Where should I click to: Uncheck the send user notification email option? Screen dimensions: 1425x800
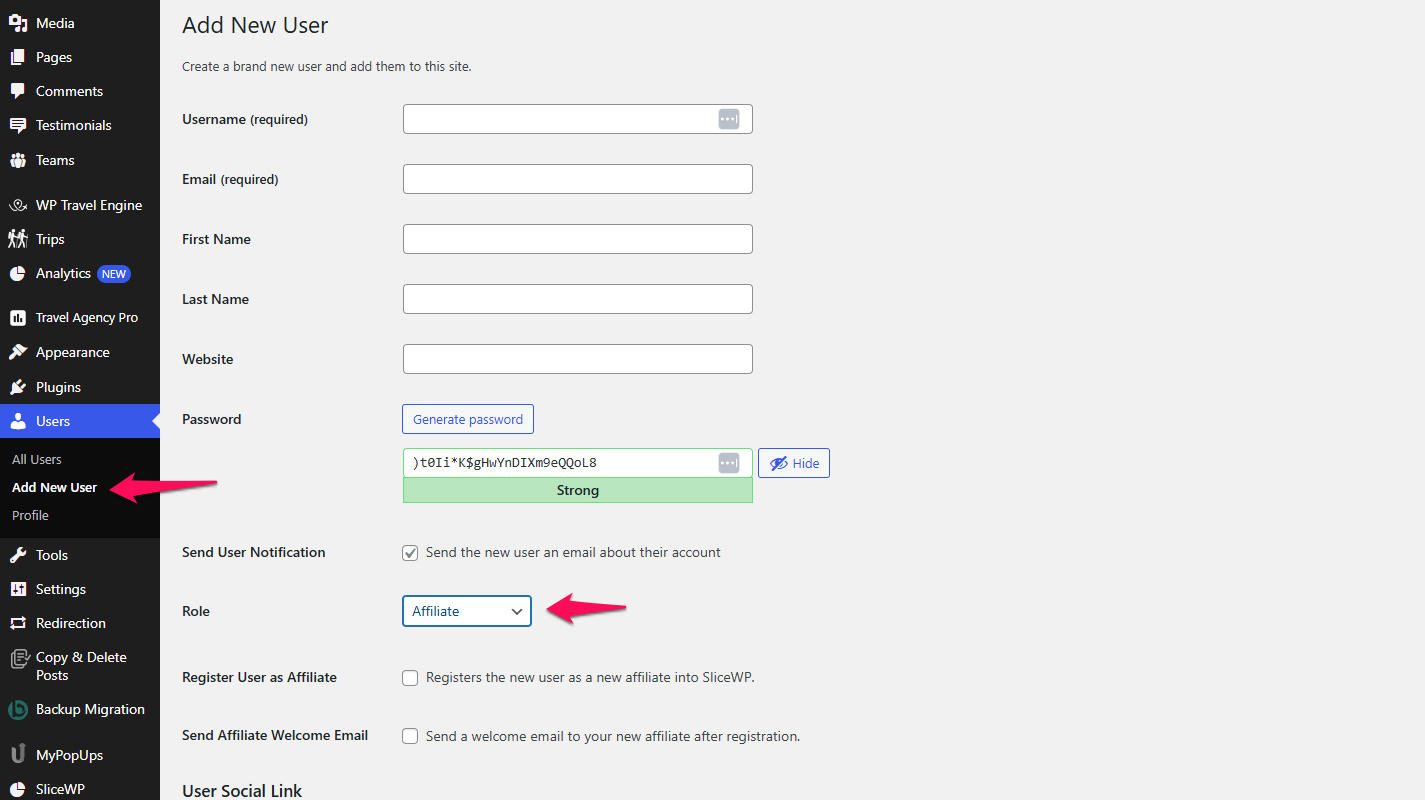click(x=410, y=552)
